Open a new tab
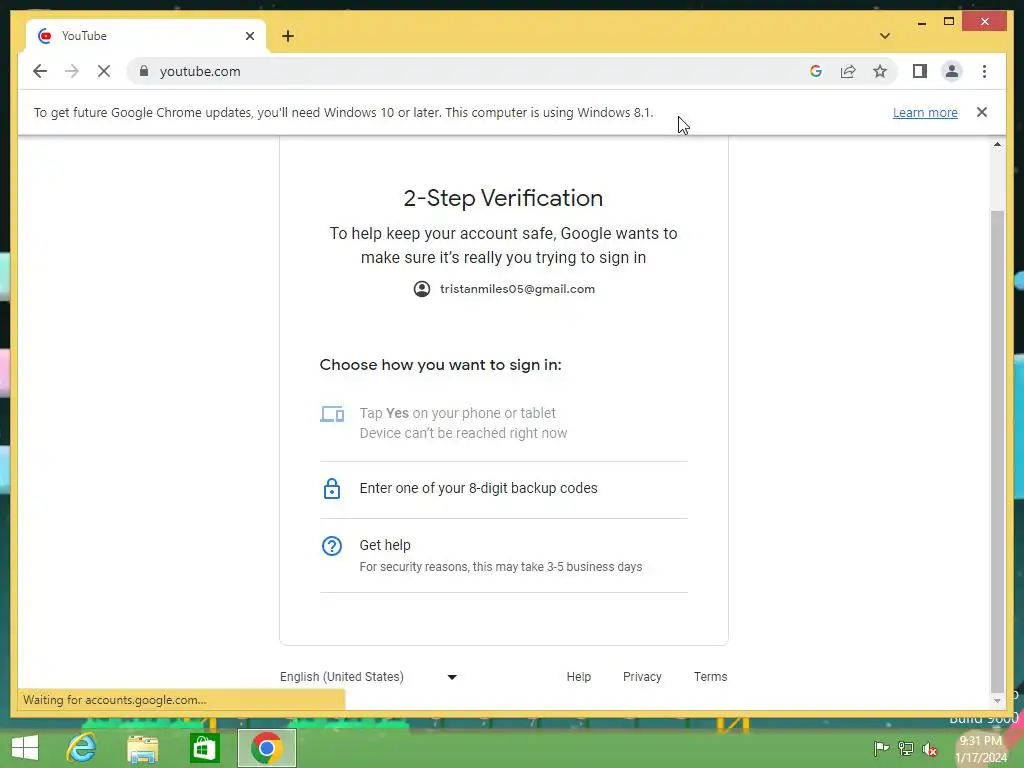 (288, 36)
